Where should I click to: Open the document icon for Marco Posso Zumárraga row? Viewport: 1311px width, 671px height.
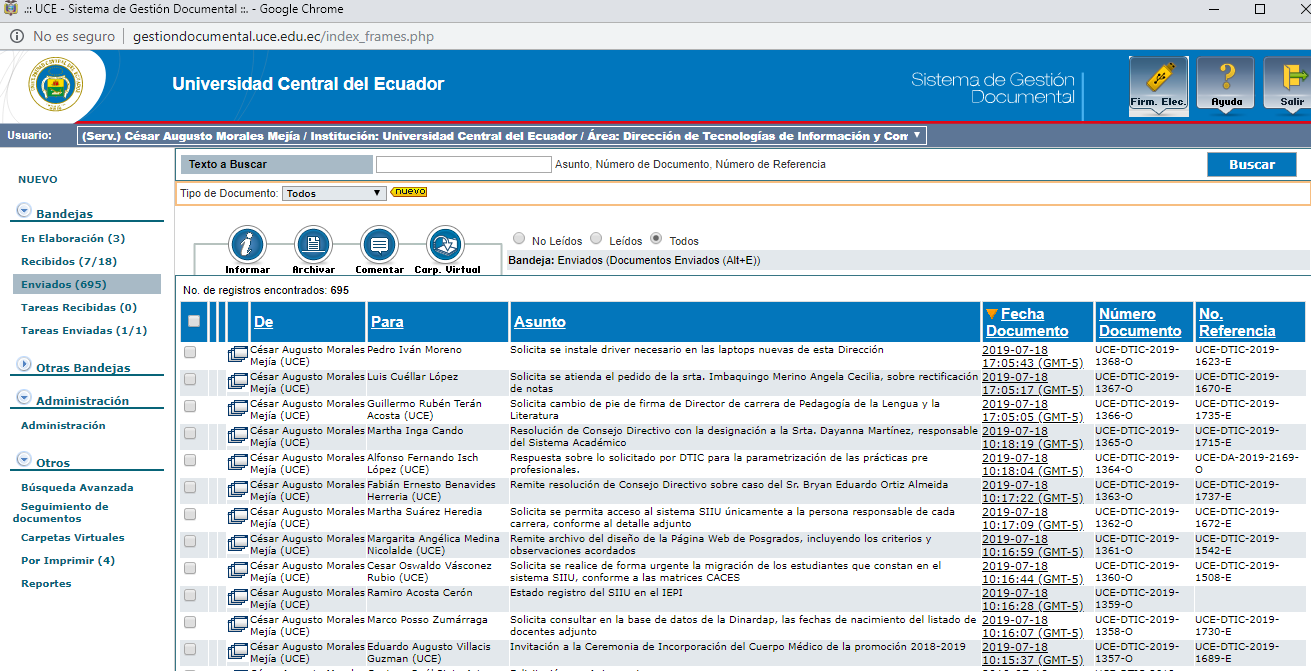click(x=238, y=624)
